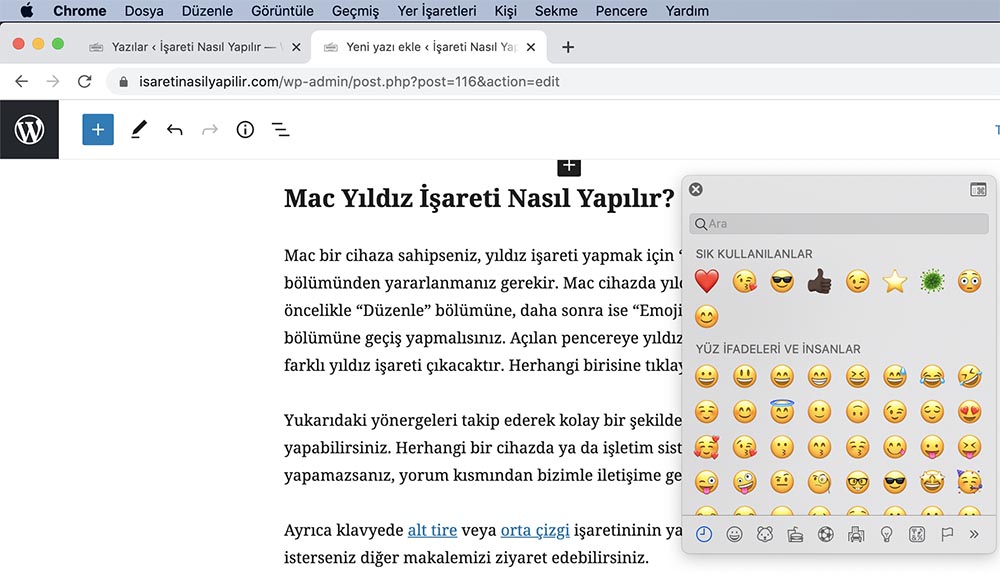Insert the kiss with heart emoji in frequently used
This screenshot has width=1000, height=573.
[x=744, y=281]
